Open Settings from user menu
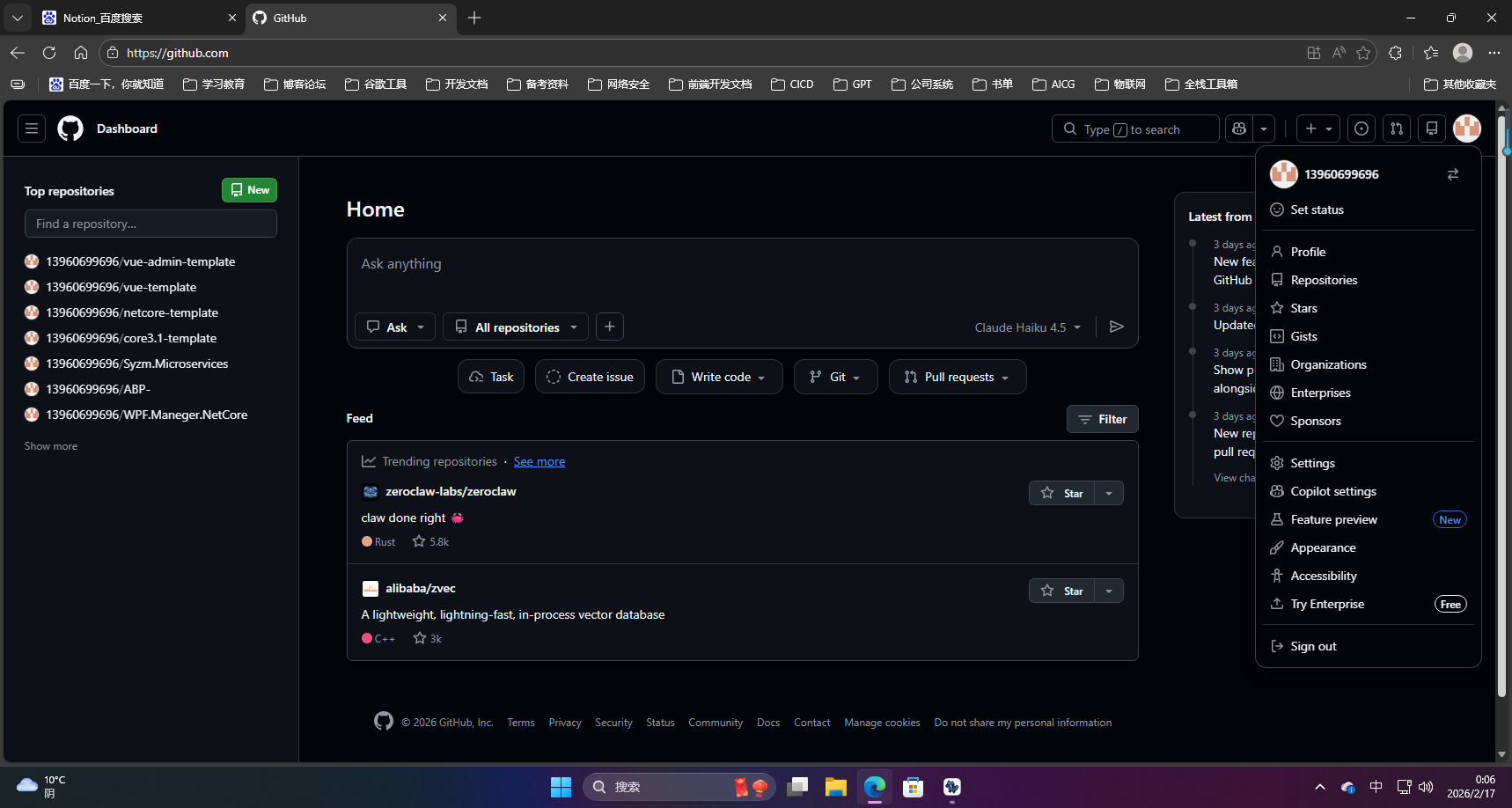Viewport: 1512px width, 808px height. coord(1369,463)
